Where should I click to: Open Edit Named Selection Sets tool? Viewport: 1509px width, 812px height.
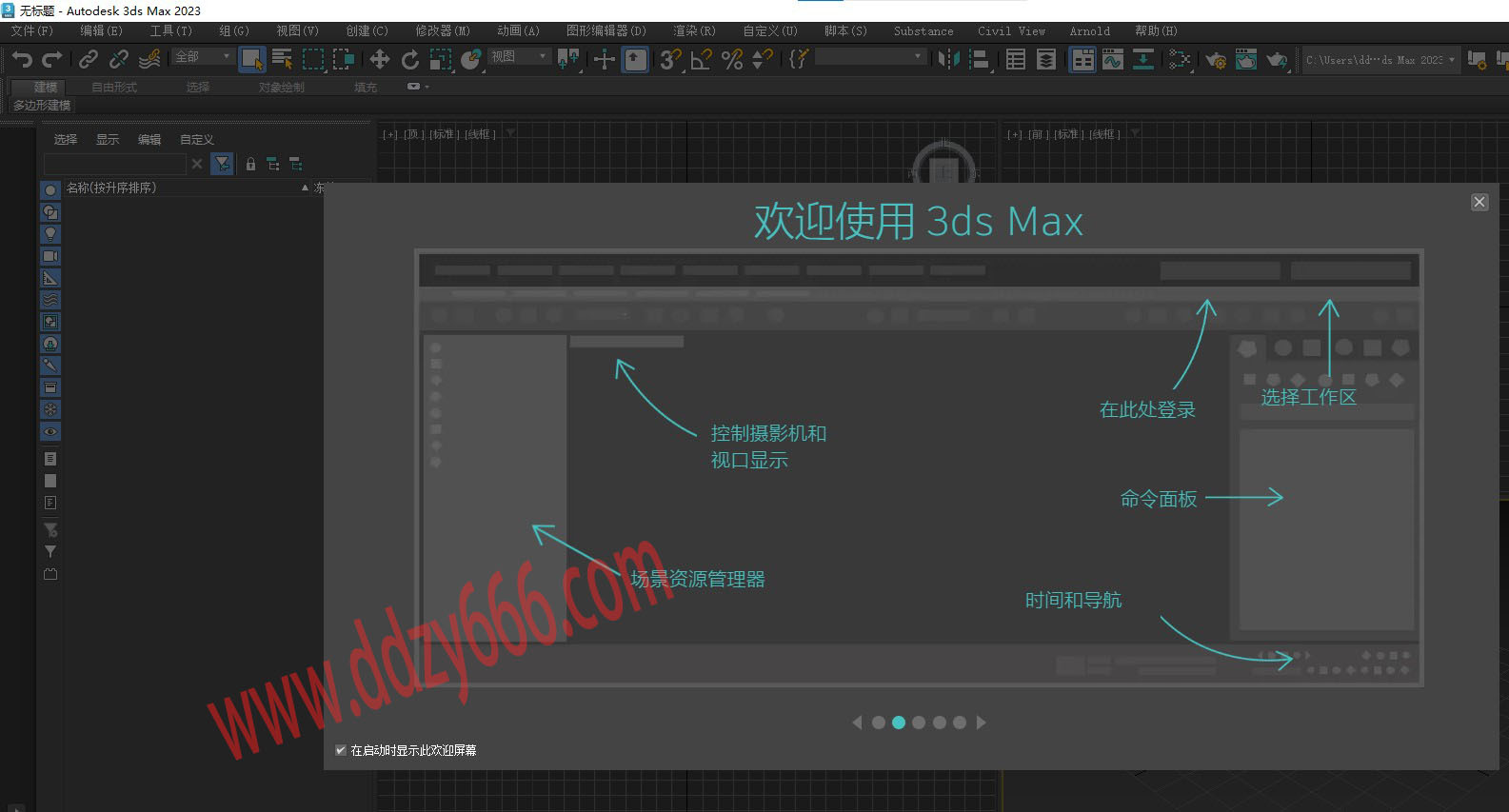click(x=799, y=60)
